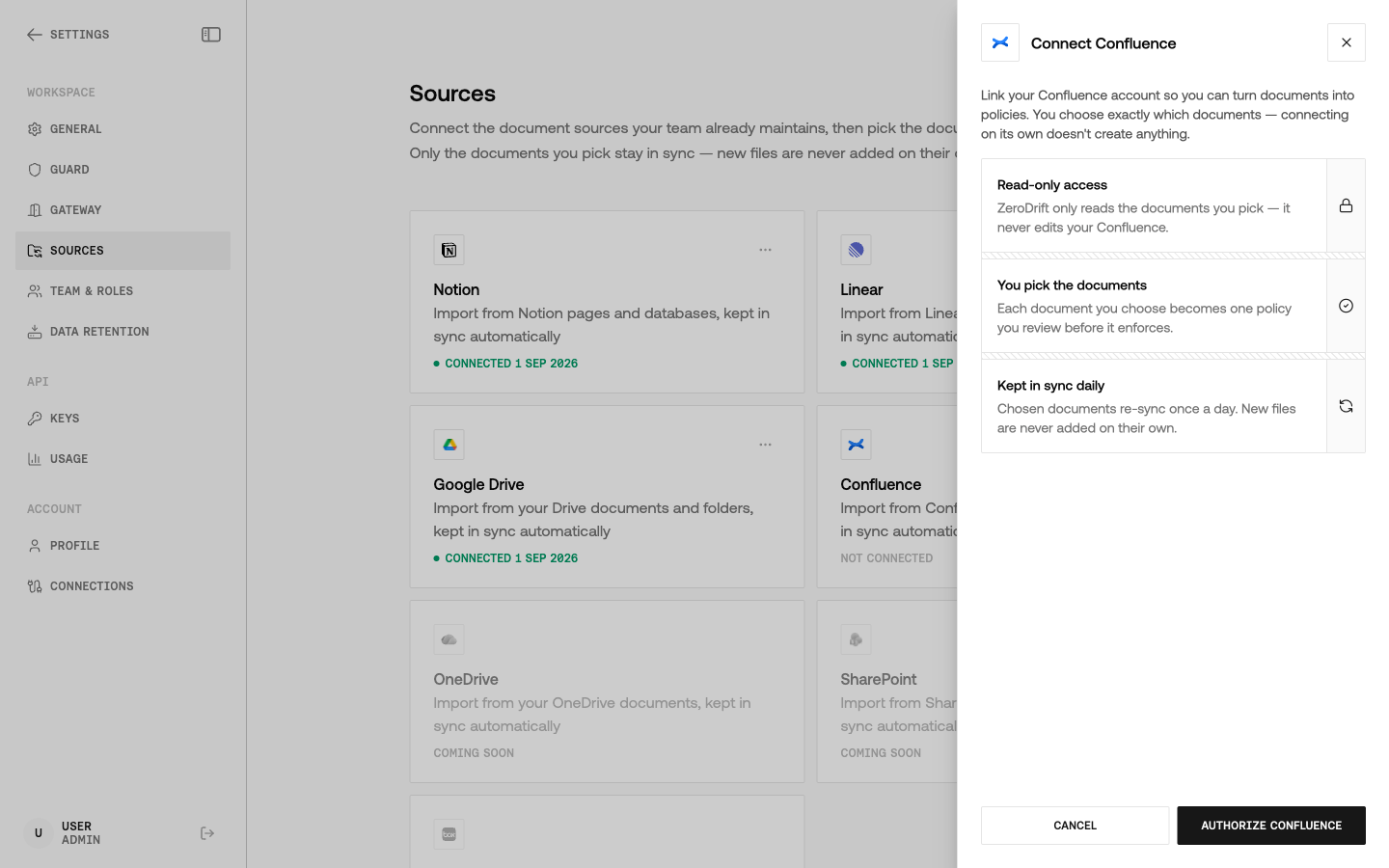
Task: Open Connections menu item
Action: click(123, 586)
